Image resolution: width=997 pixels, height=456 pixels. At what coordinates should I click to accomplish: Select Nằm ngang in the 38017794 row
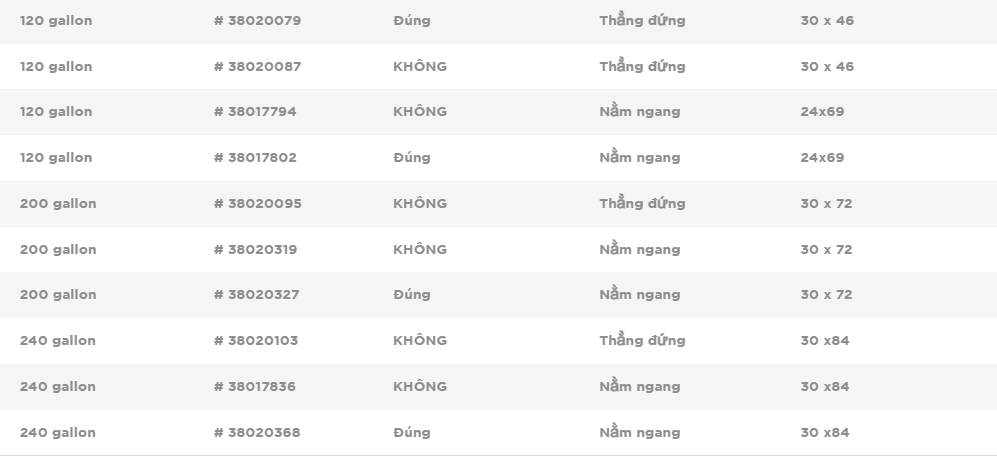pyautogui.click(x=640, y=111)
